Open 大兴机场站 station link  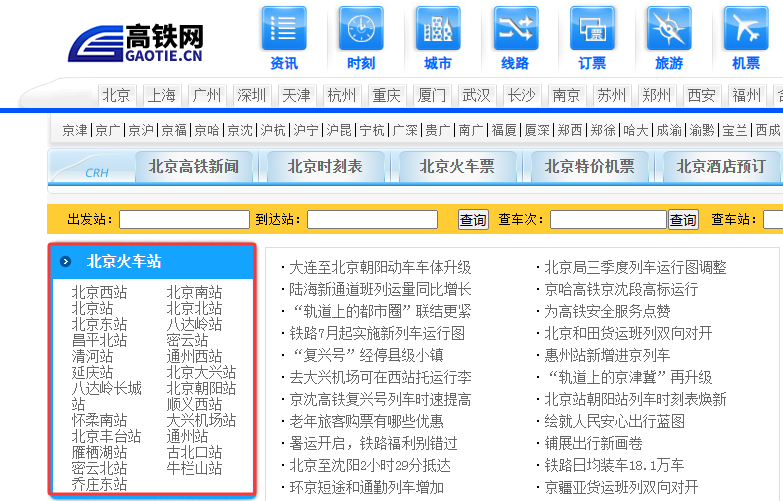point(201,420)
